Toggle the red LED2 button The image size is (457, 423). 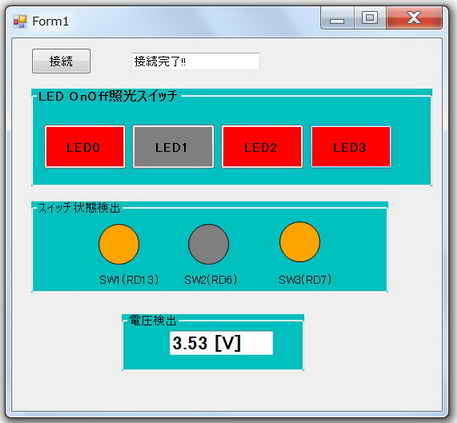tap(262, 147)
